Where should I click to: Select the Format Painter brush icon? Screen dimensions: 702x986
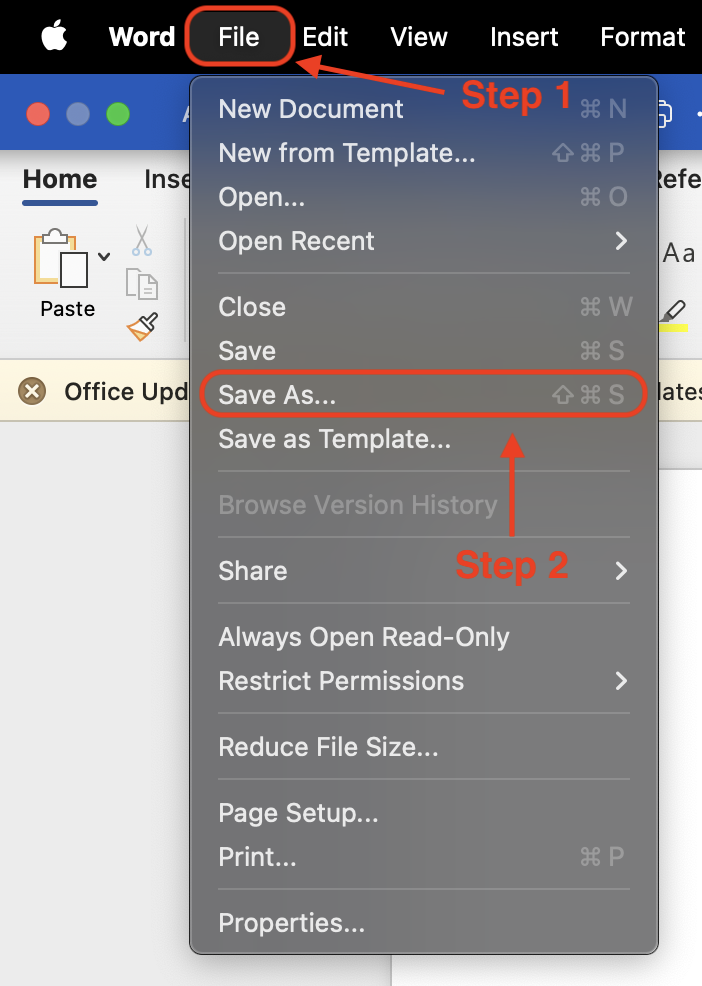click(x=142, y=326)
